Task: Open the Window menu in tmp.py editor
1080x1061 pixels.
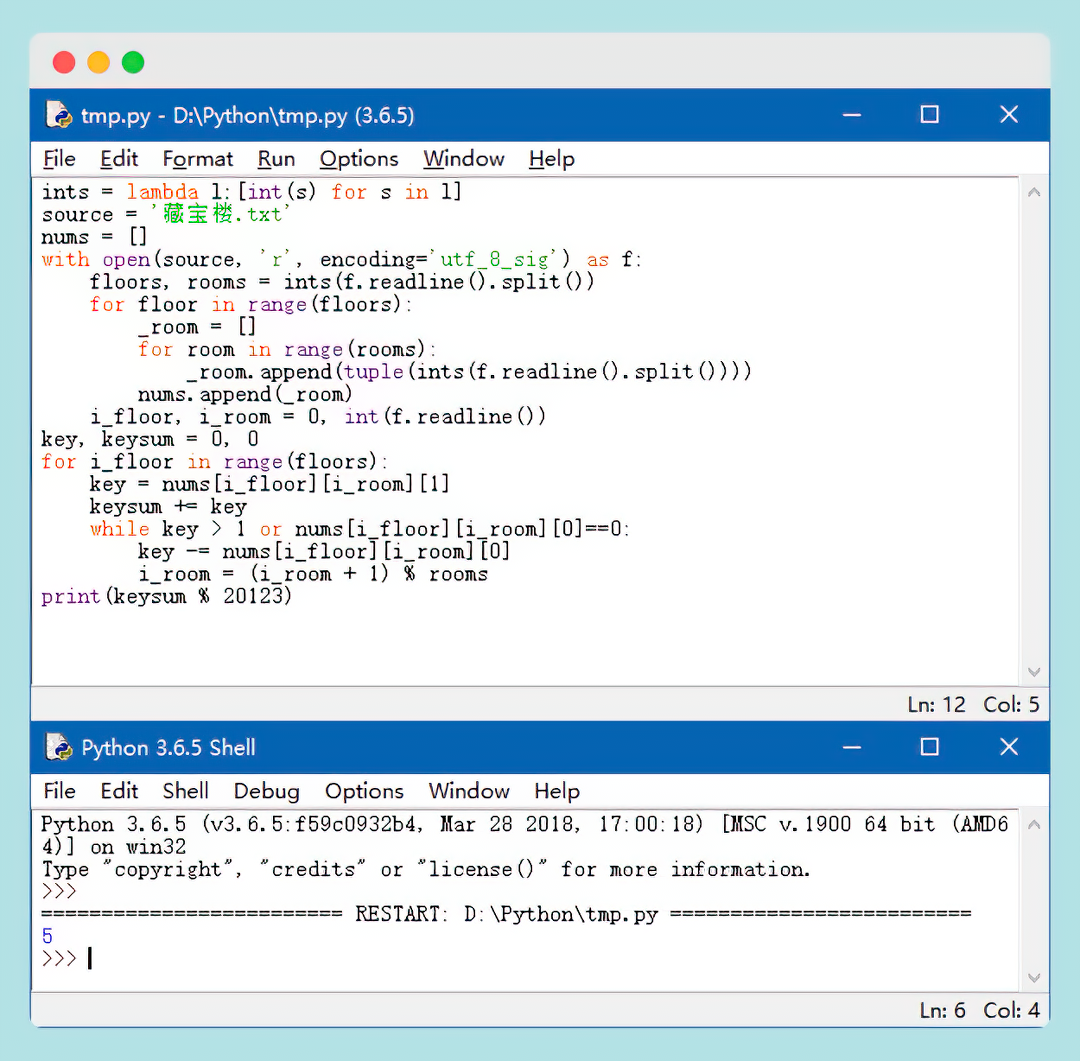Action: (x=464, y=159)
